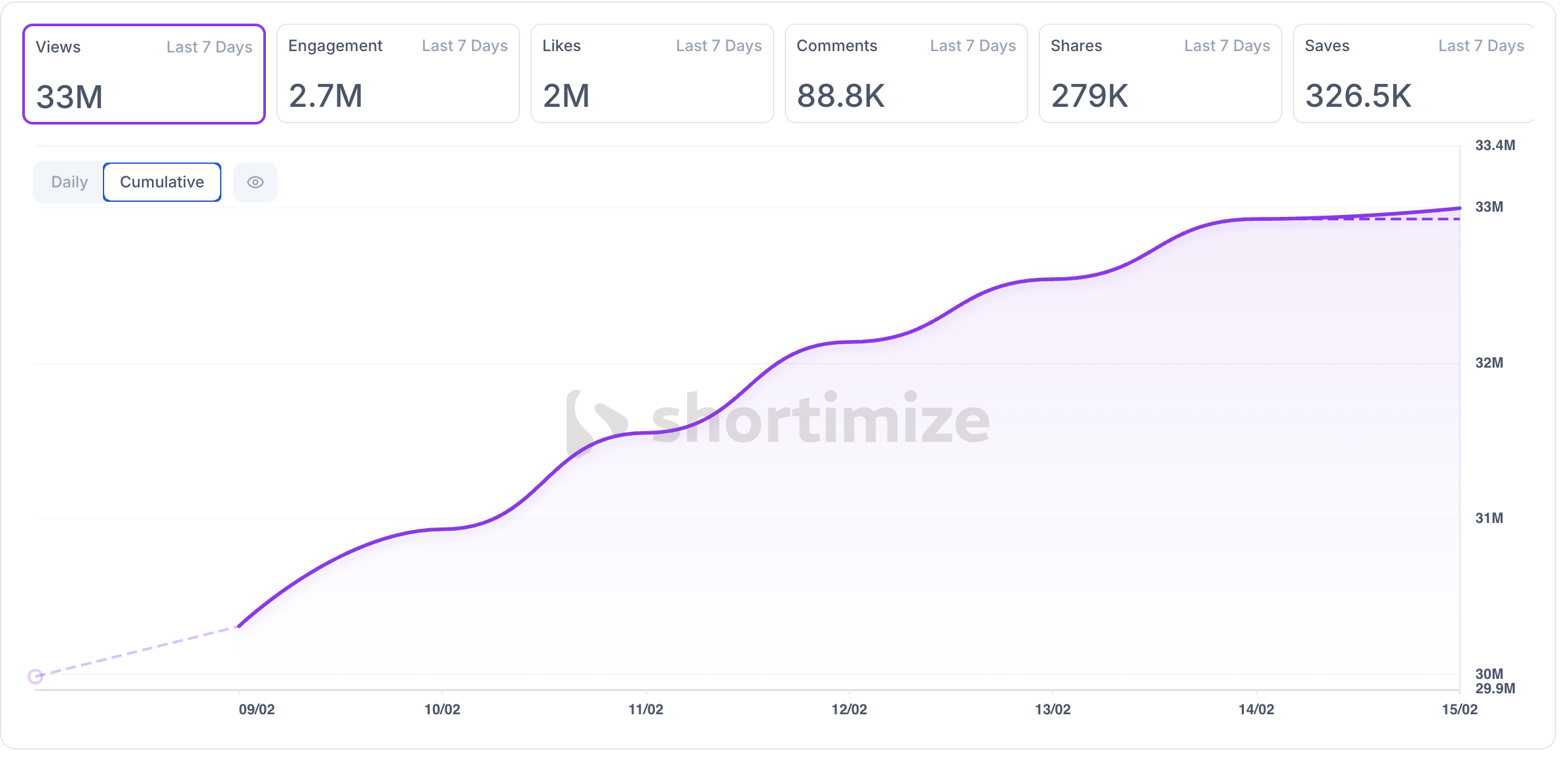Open the Last 7 Days filter on Shares card

(1227, 47)
